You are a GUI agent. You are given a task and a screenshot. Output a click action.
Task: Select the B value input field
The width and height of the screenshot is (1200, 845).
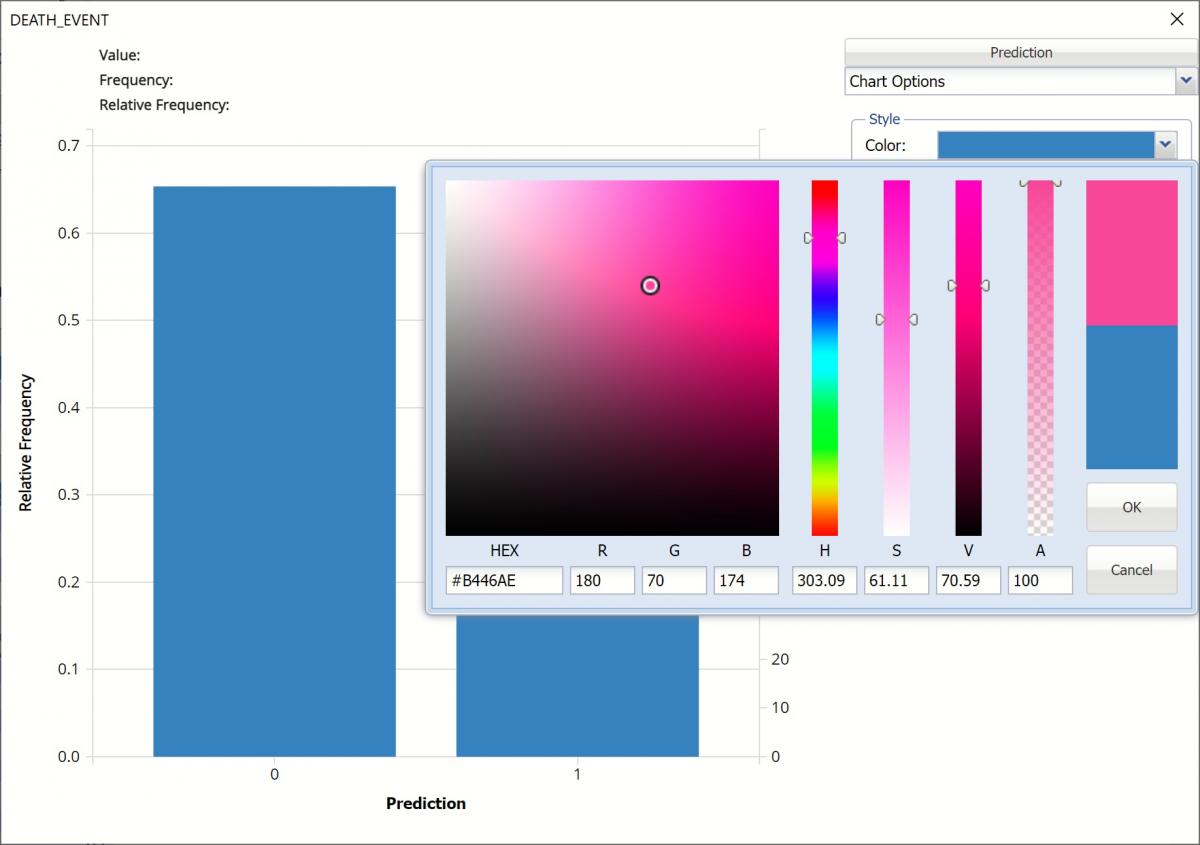coord(746,580)
